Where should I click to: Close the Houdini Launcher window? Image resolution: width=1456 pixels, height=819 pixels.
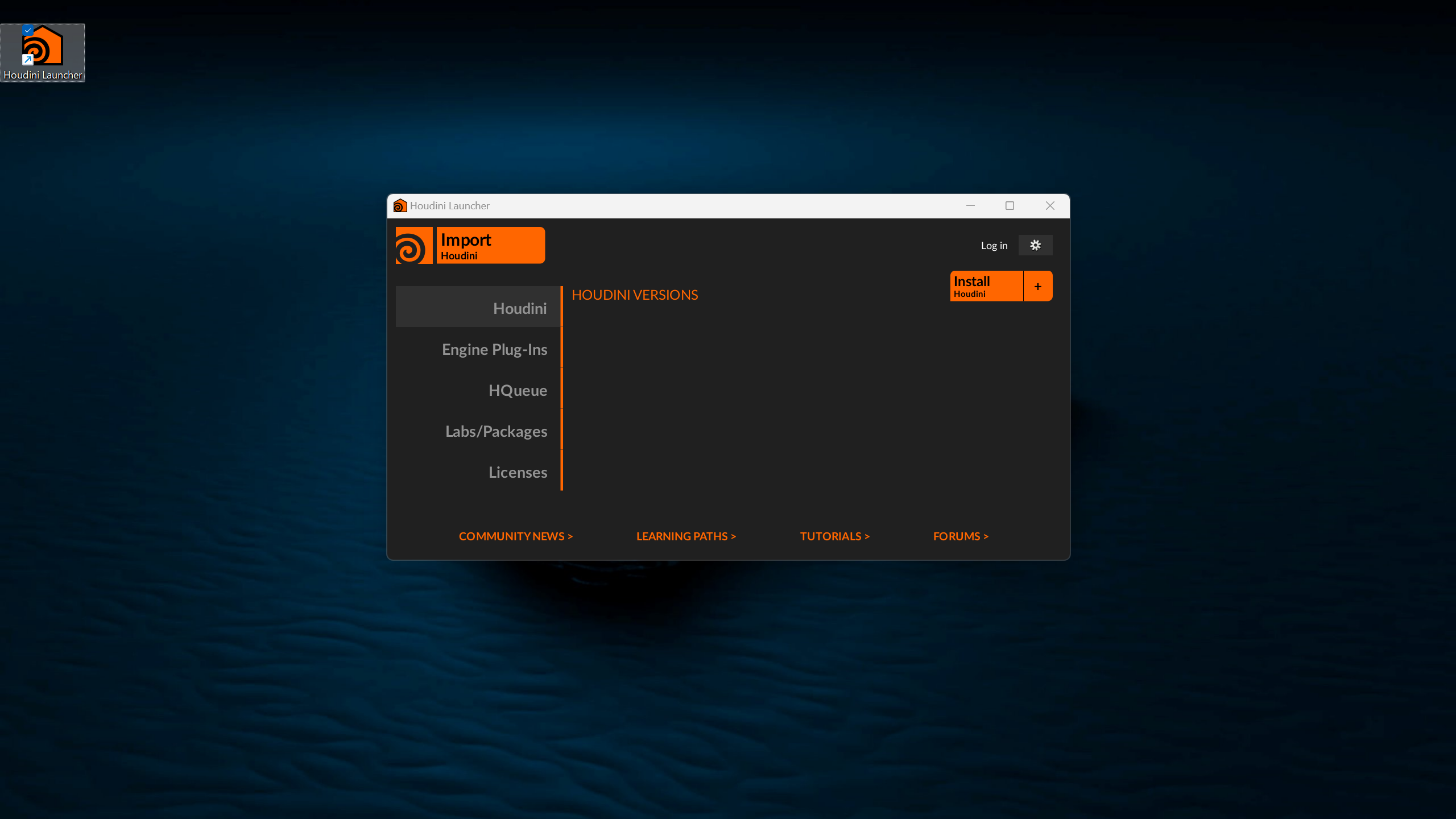pyautogui.click(x=1050, y=206)
